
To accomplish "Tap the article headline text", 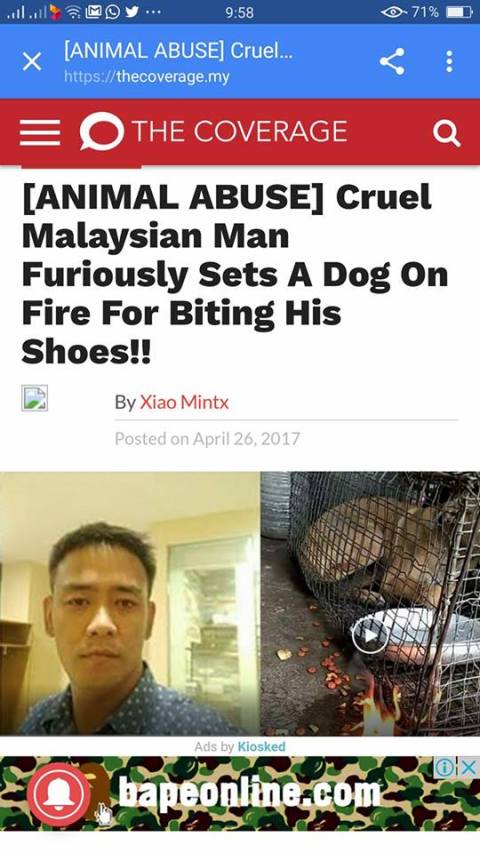I will (234, 274).
